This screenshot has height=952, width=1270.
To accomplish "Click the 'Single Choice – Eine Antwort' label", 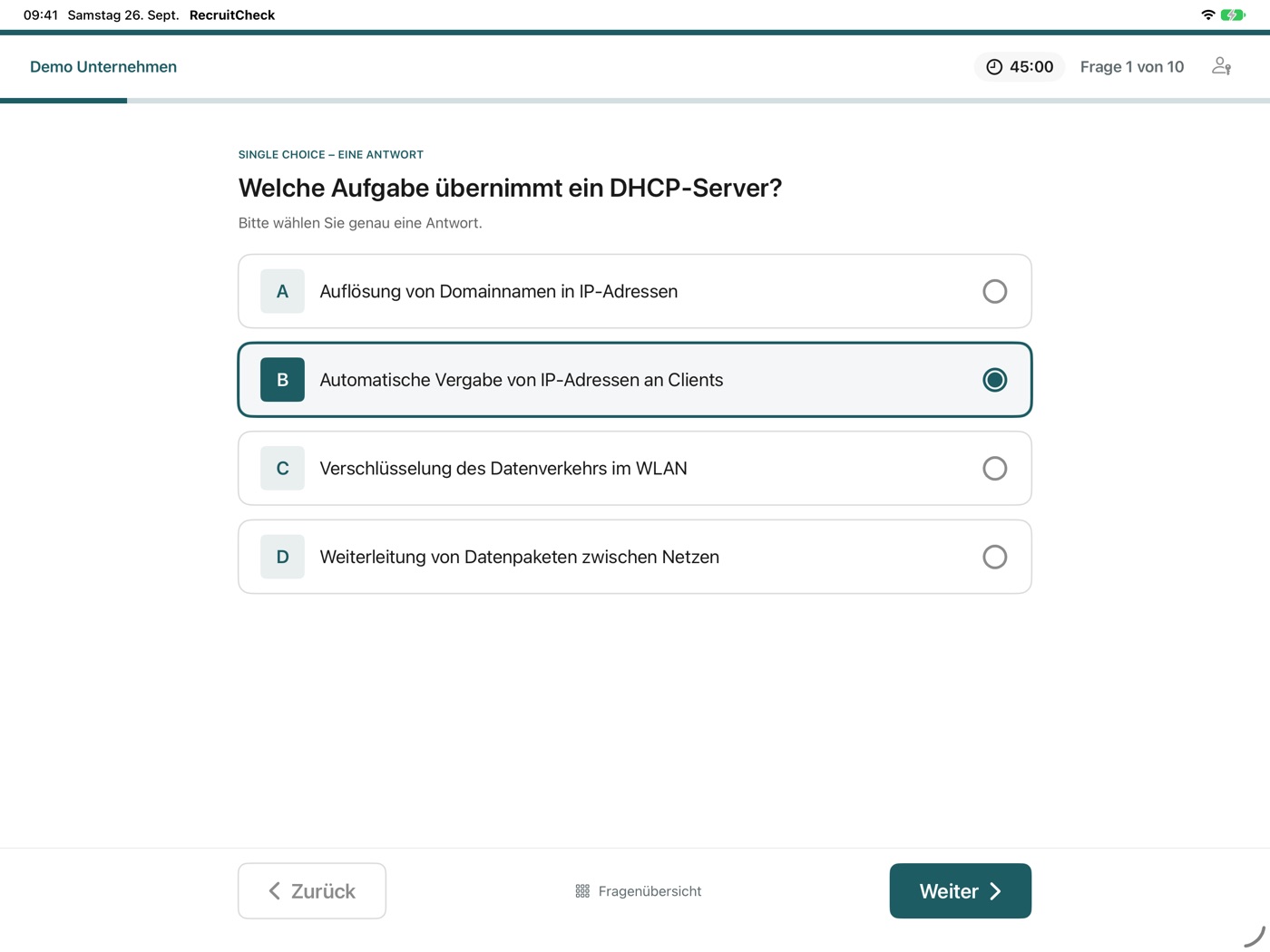I will (x=330, y=155).
